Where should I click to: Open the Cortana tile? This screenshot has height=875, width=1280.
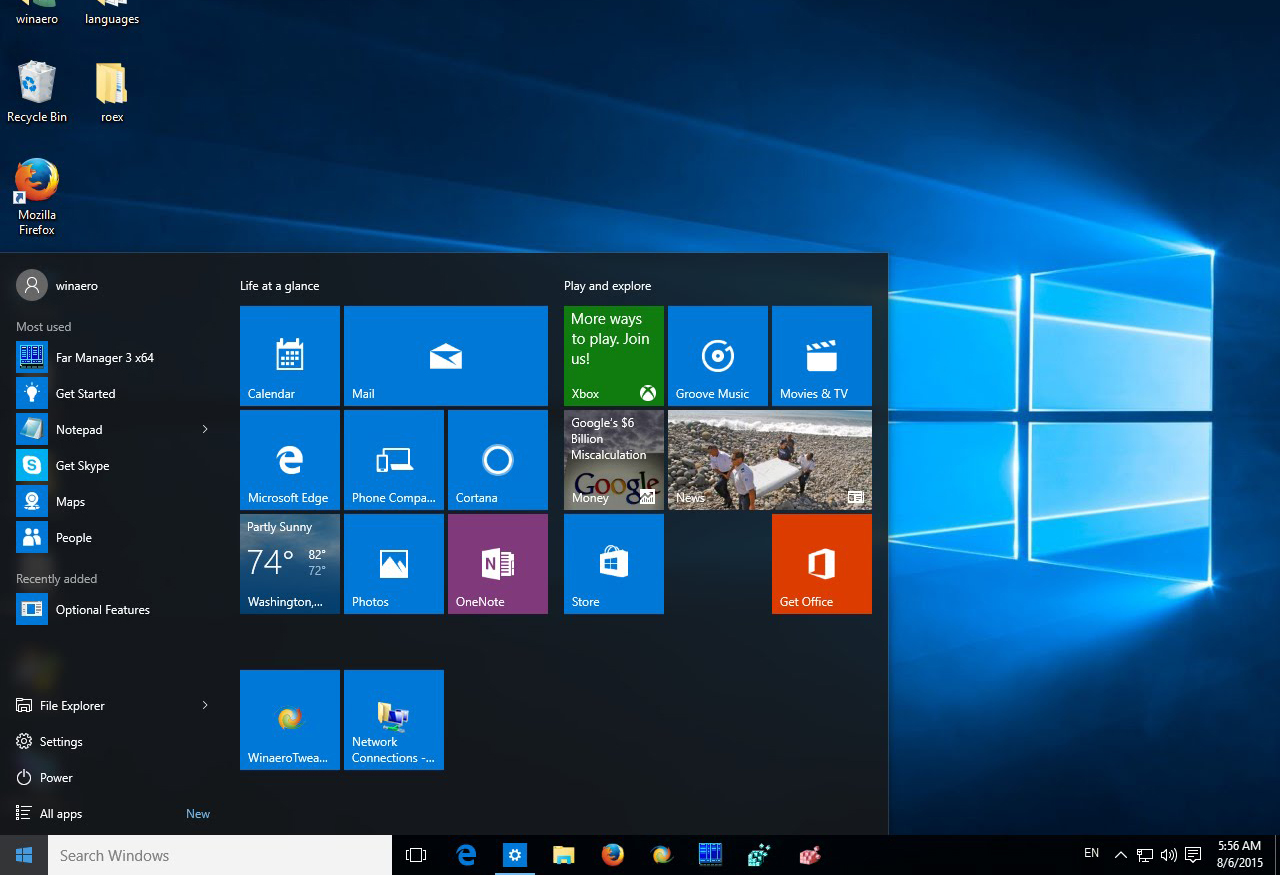pyautogui.click(x=498, y=460)
